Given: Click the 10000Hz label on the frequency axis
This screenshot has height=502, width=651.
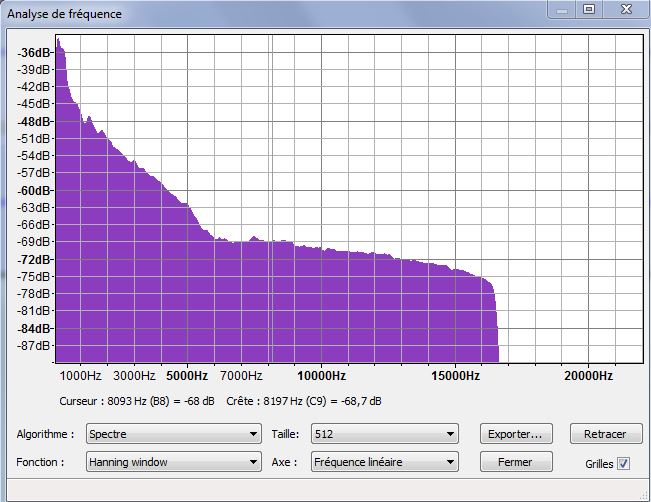Looking at the screenshot, I should pos(321,376).
